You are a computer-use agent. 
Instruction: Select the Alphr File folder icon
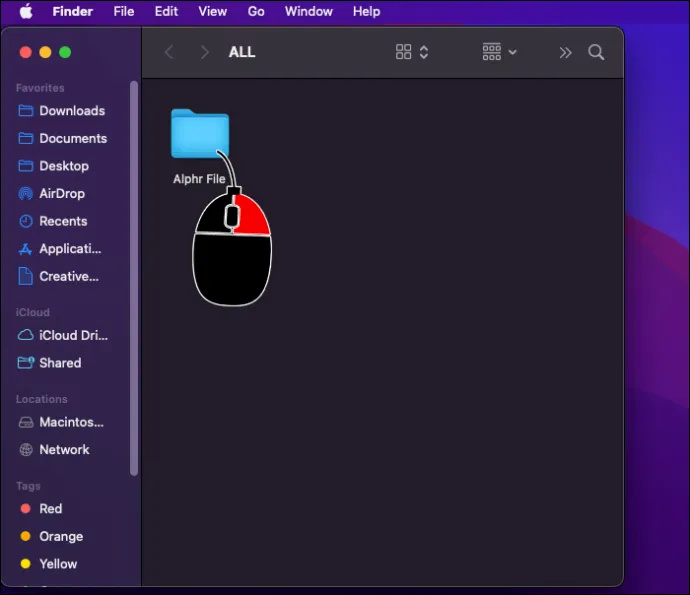[x=200, y=133]
